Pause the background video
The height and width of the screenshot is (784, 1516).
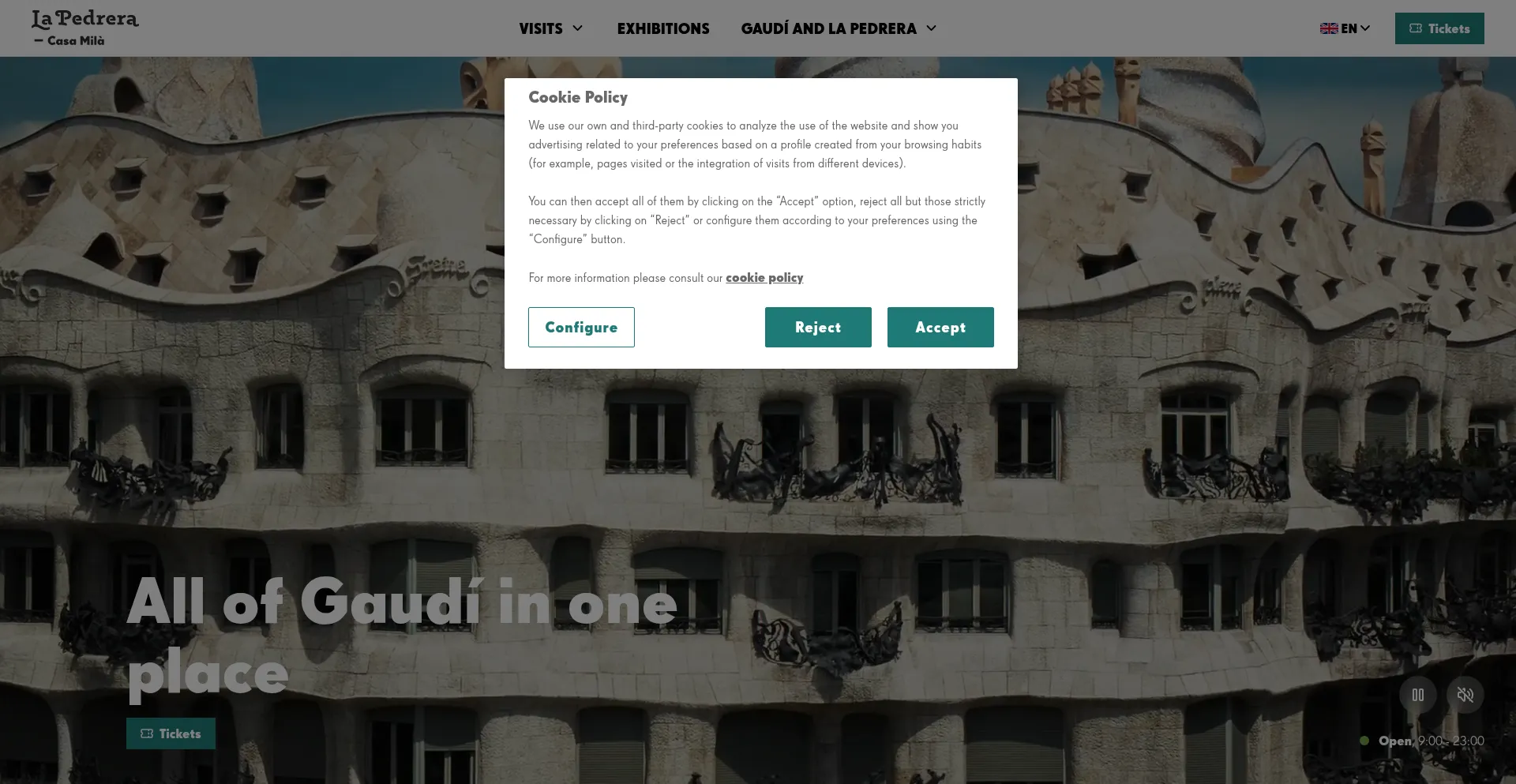click(x=1418, y=695)
